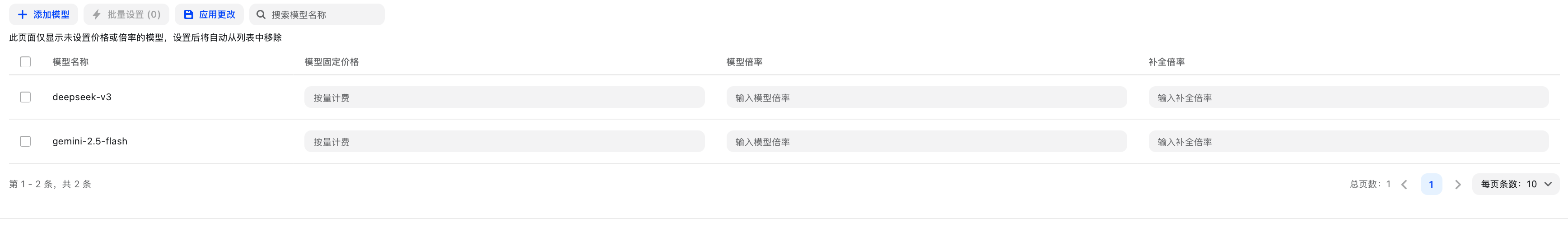Go to the next page arrow

pyautogui.click(x=1458, y=185)
